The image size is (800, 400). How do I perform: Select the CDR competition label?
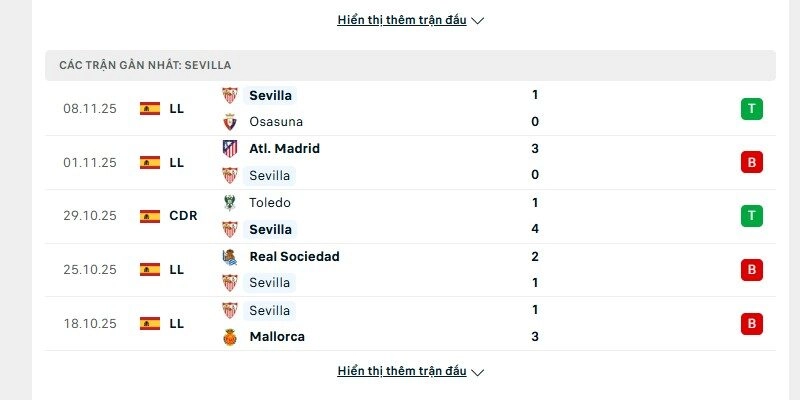[183, 216]
